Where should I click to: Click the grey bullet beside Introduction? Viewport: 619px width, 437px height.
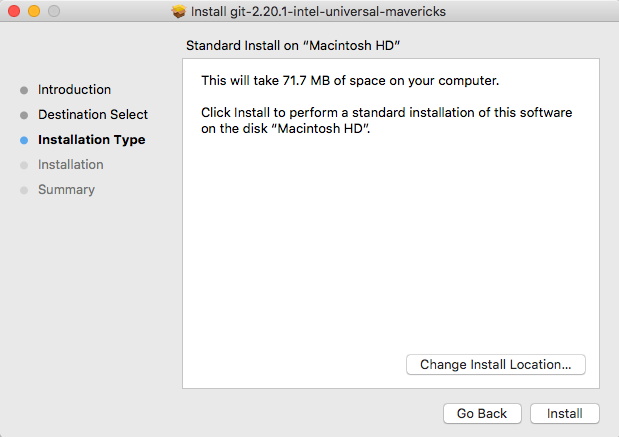(24, 90)
